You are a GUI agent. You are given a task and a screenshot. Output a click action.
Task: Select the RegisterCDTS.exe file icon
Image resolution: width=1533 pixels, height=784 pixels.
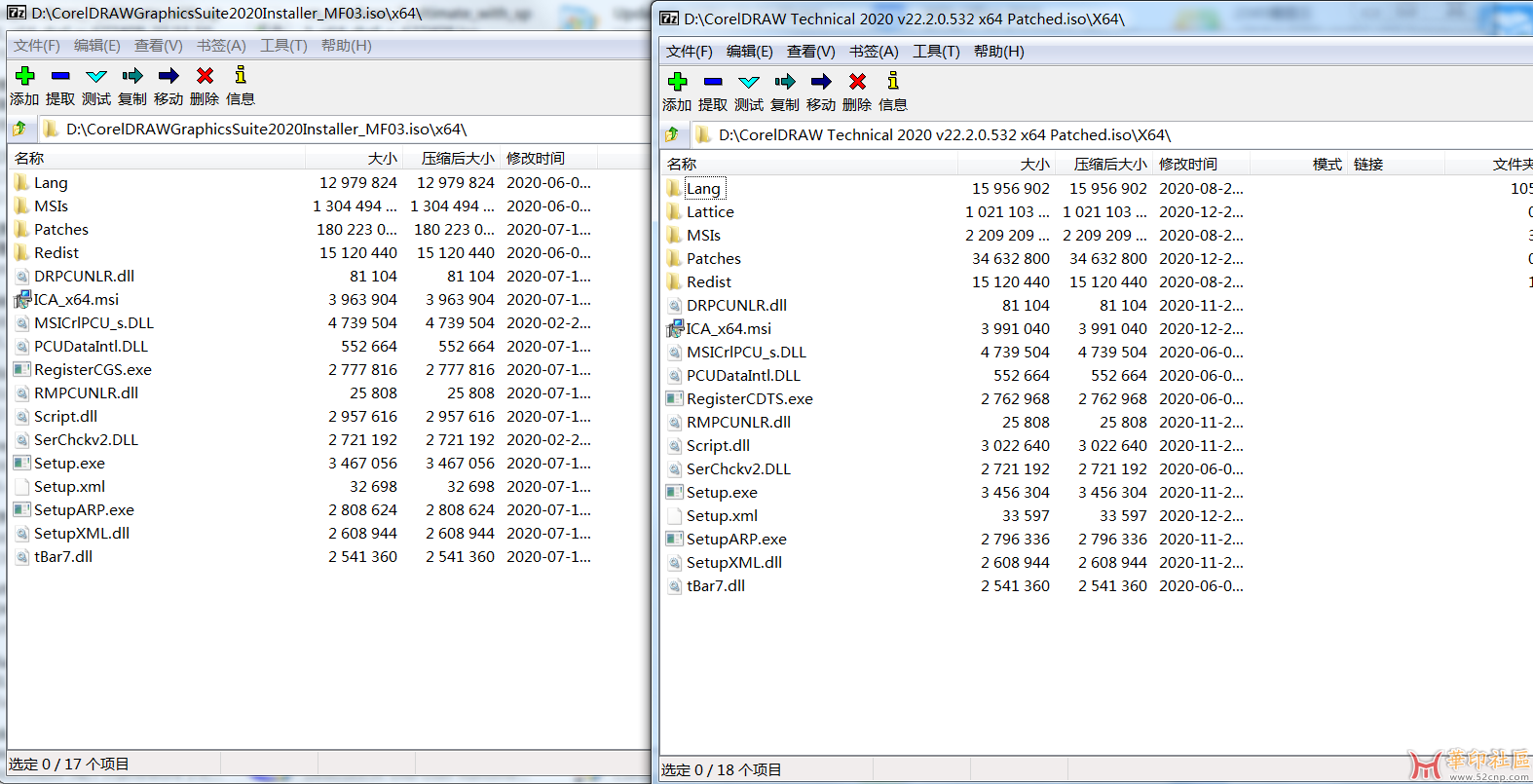674,398
